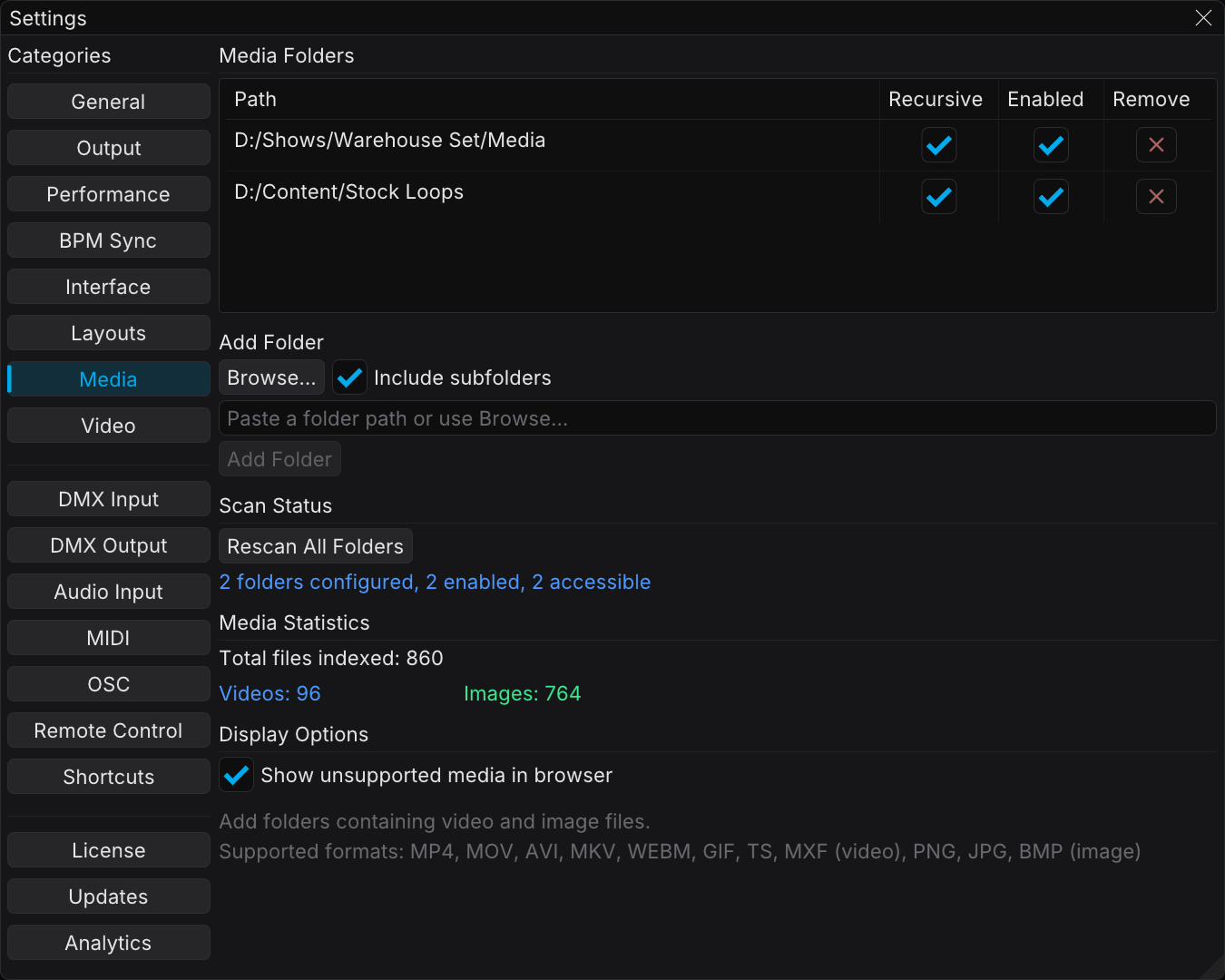This screenshot has height=980, width=1225.
Task: Remove the D:/Content/Stock Loops folder
Action: point(1156,197)
